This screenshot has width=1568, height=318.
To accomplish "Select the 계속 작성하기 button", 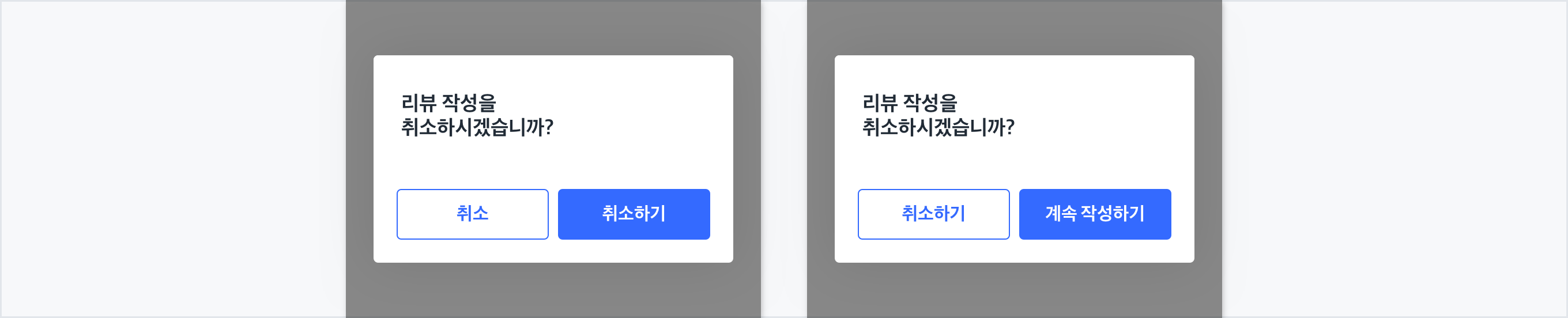I will pyautogui.click(x=1095, y=214).
